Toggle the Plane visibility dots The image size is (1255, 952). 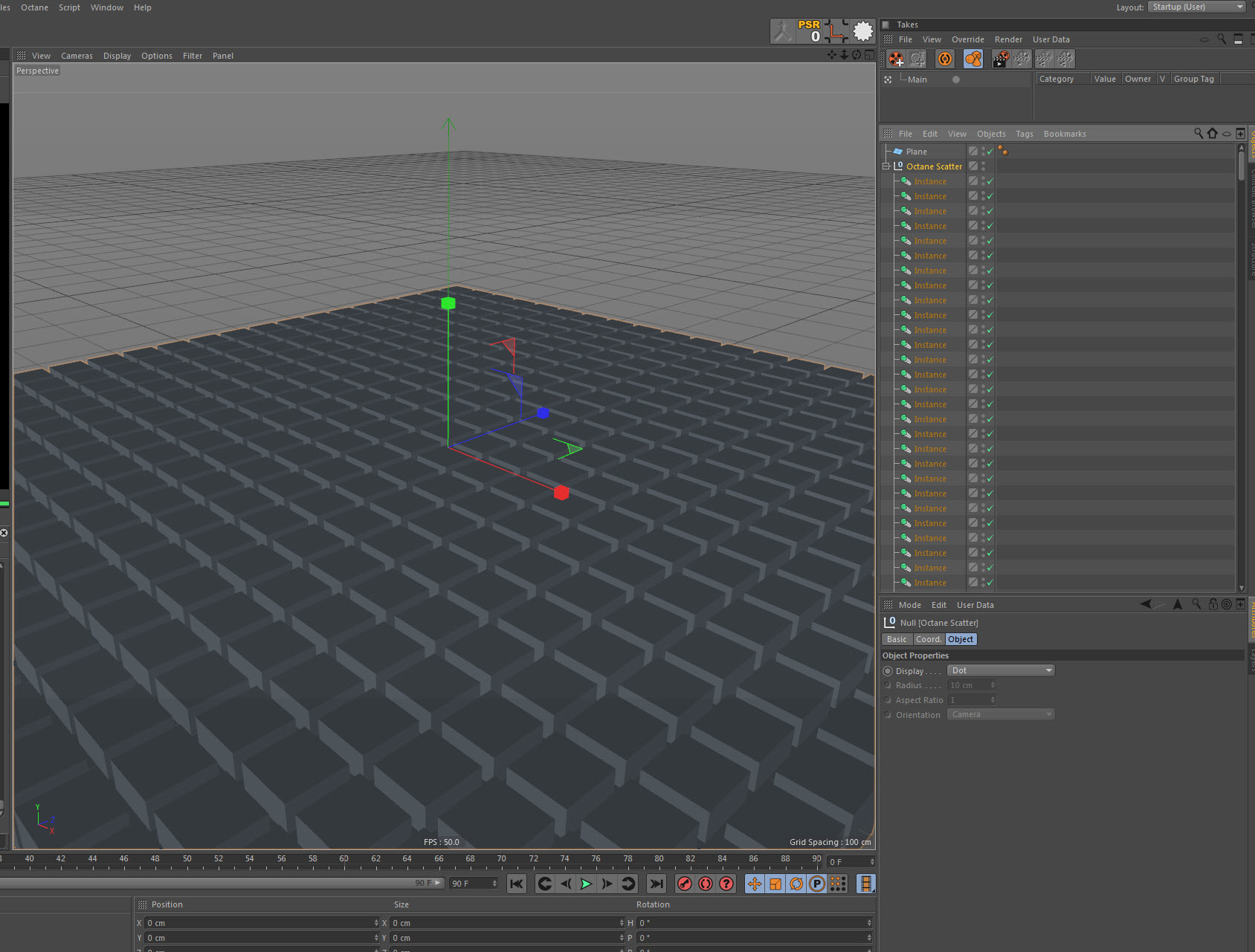983,152
